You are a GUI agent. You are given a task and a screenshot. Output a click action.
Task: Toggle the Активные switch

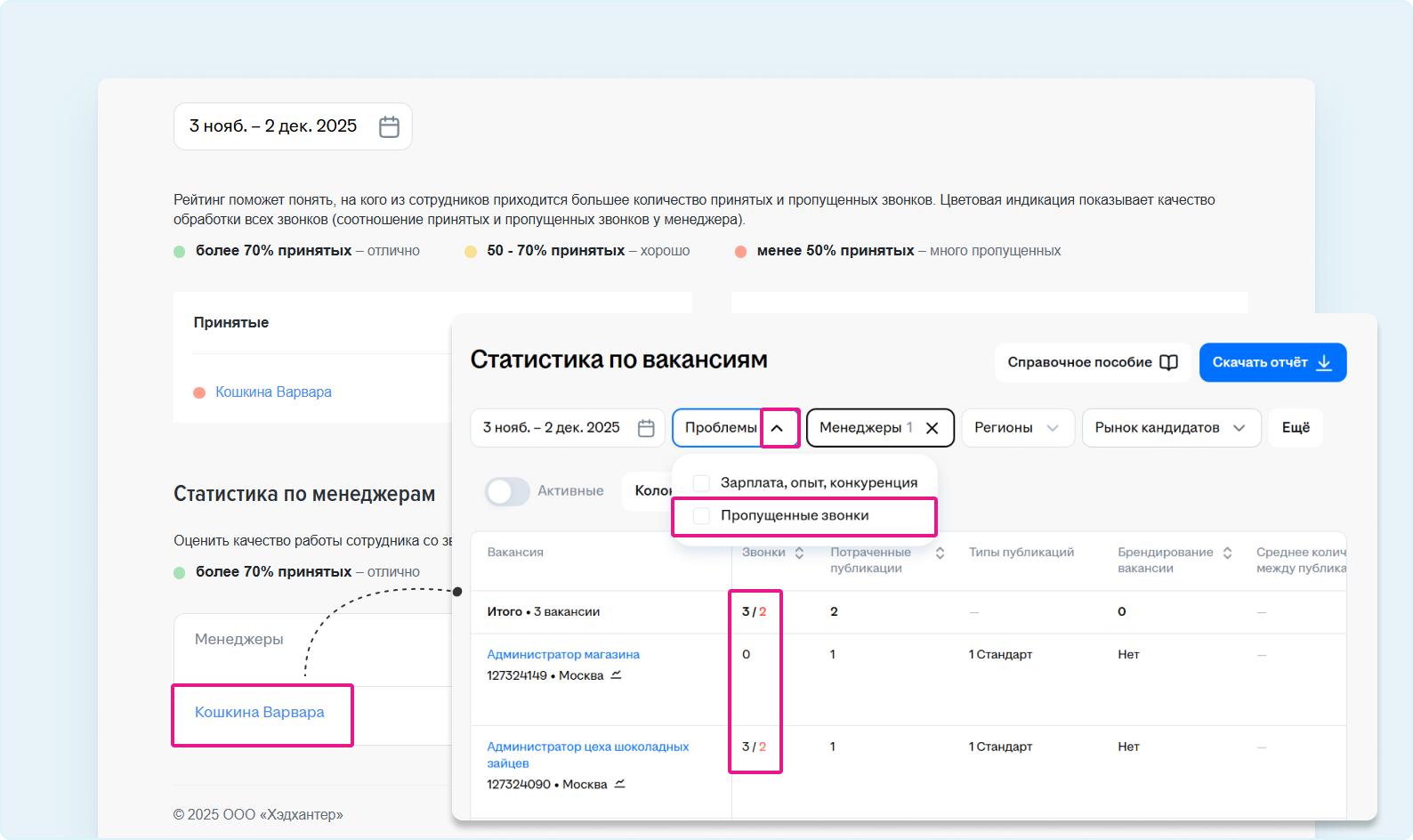(x=507, y=491)
